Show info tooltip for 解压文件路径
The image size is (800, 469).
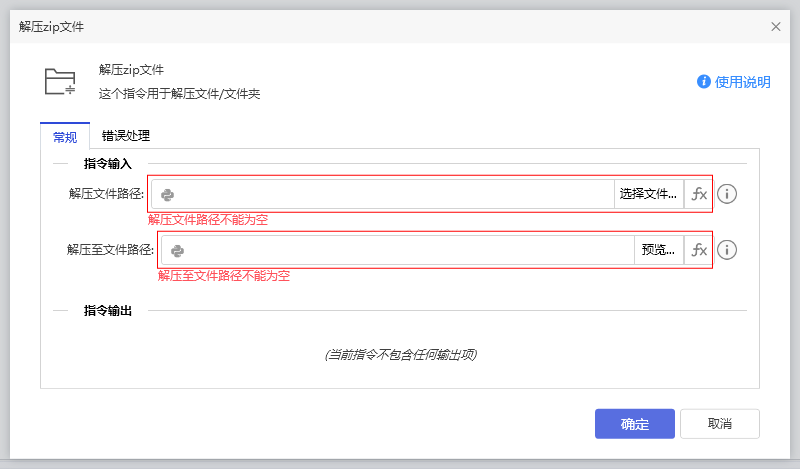click(x=727, y=194)
